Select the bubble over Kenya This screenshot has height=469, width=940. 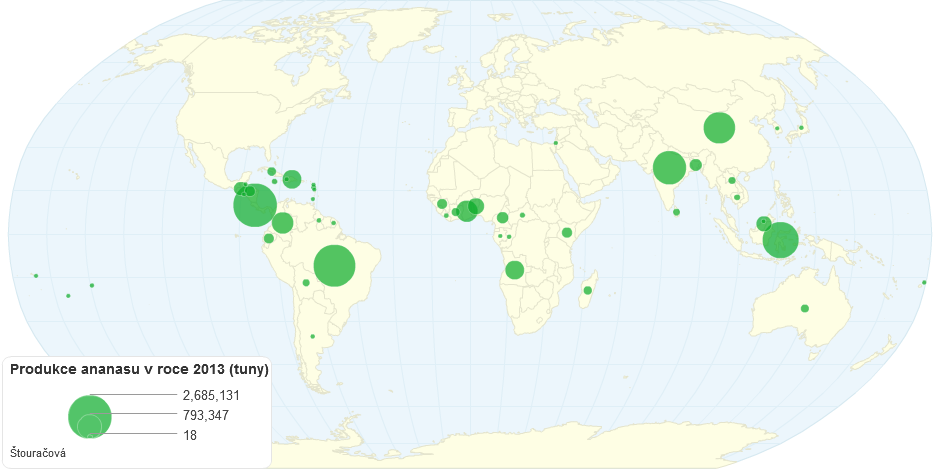click(566, 233)
